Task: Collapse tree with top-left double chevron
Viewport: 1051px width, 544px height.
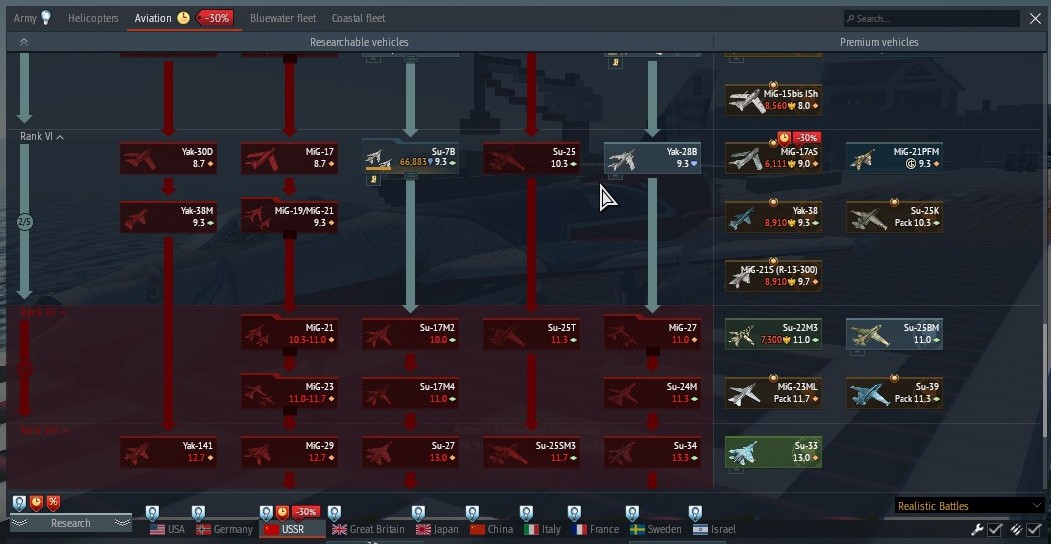Action: [23, 42]
